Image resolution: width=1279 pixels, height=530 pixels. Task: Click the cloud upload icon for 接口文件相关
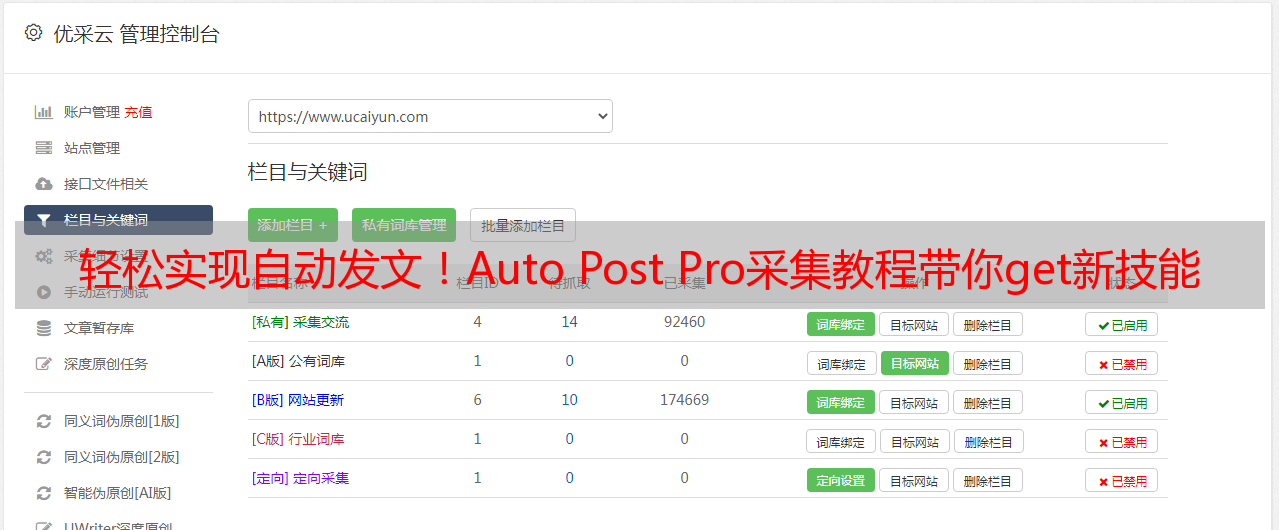pyautogui.click(x=43, y=184)
